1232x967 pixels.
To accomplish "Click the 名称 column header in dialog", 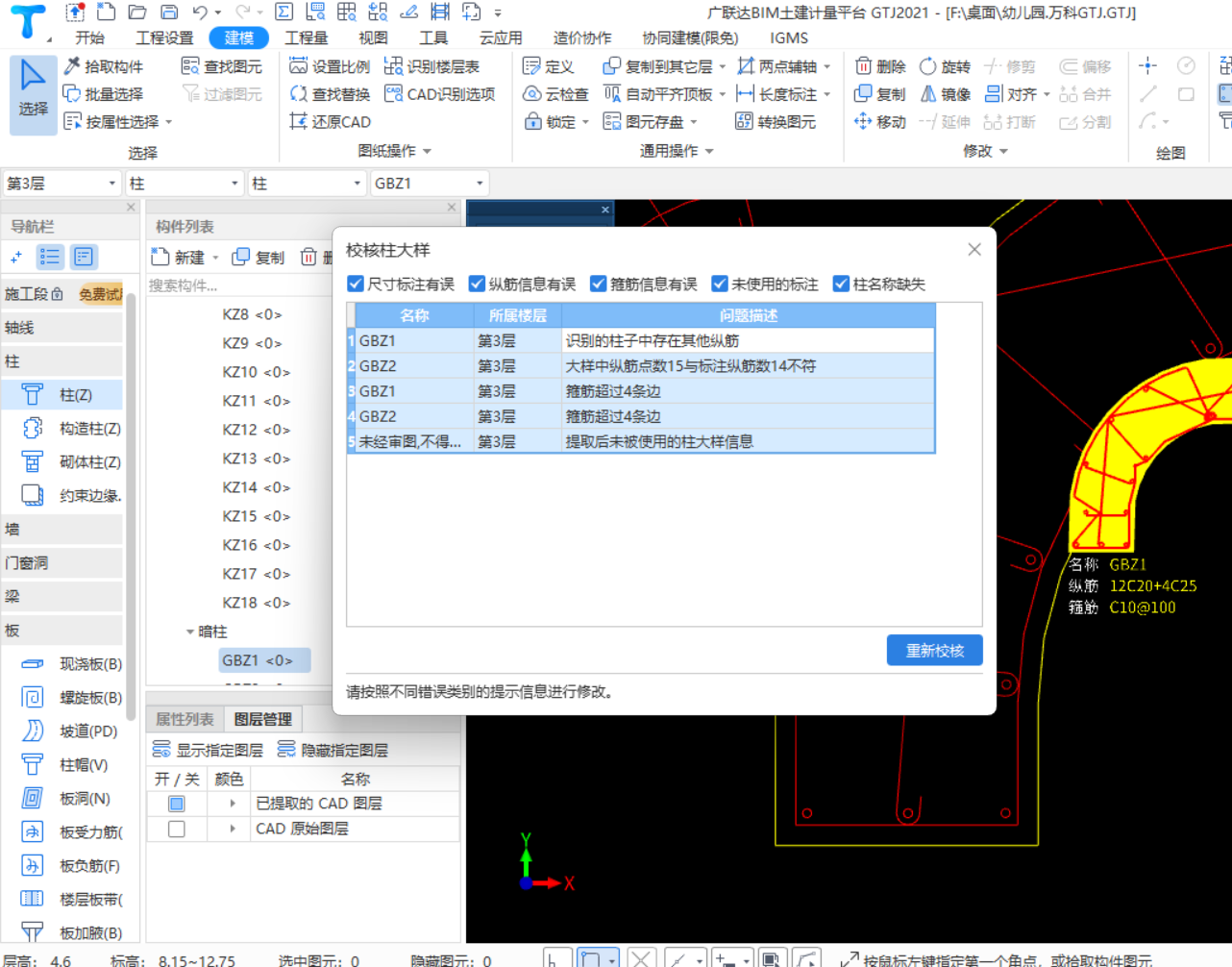I will tap(415, 315).
